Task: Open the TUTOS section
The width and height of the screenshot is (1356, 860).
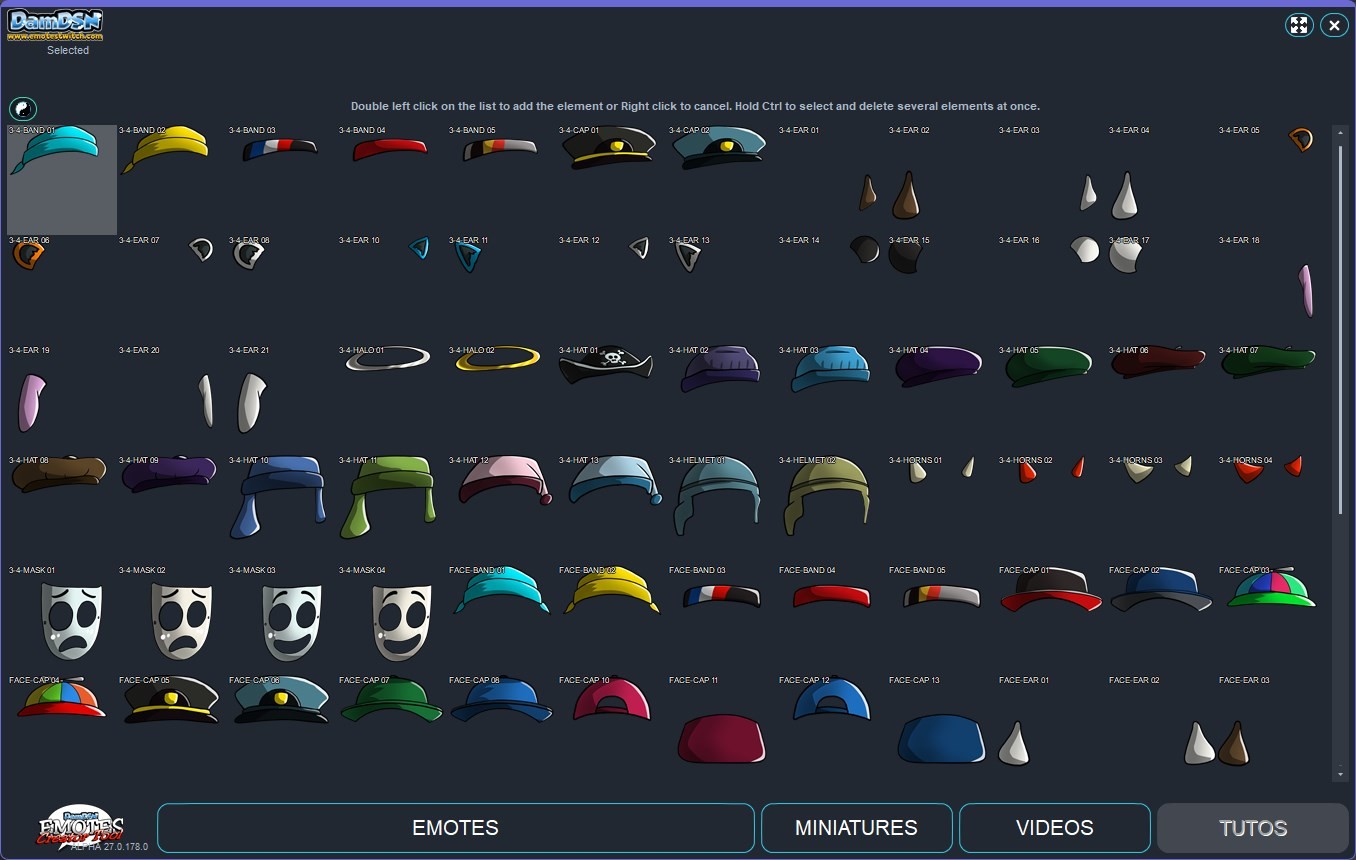Action: [1252, 827]
